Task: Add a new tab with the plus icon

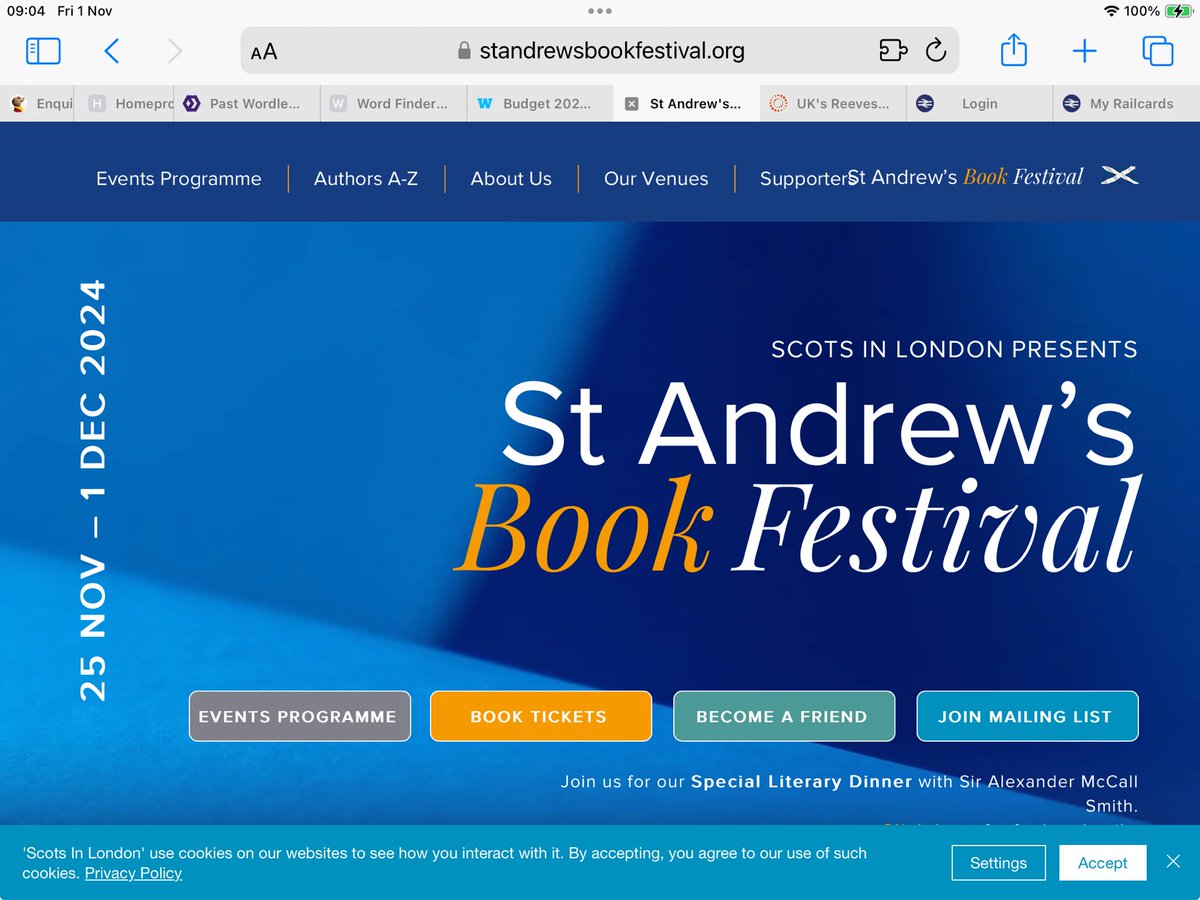Action: tap(1085, 51)
